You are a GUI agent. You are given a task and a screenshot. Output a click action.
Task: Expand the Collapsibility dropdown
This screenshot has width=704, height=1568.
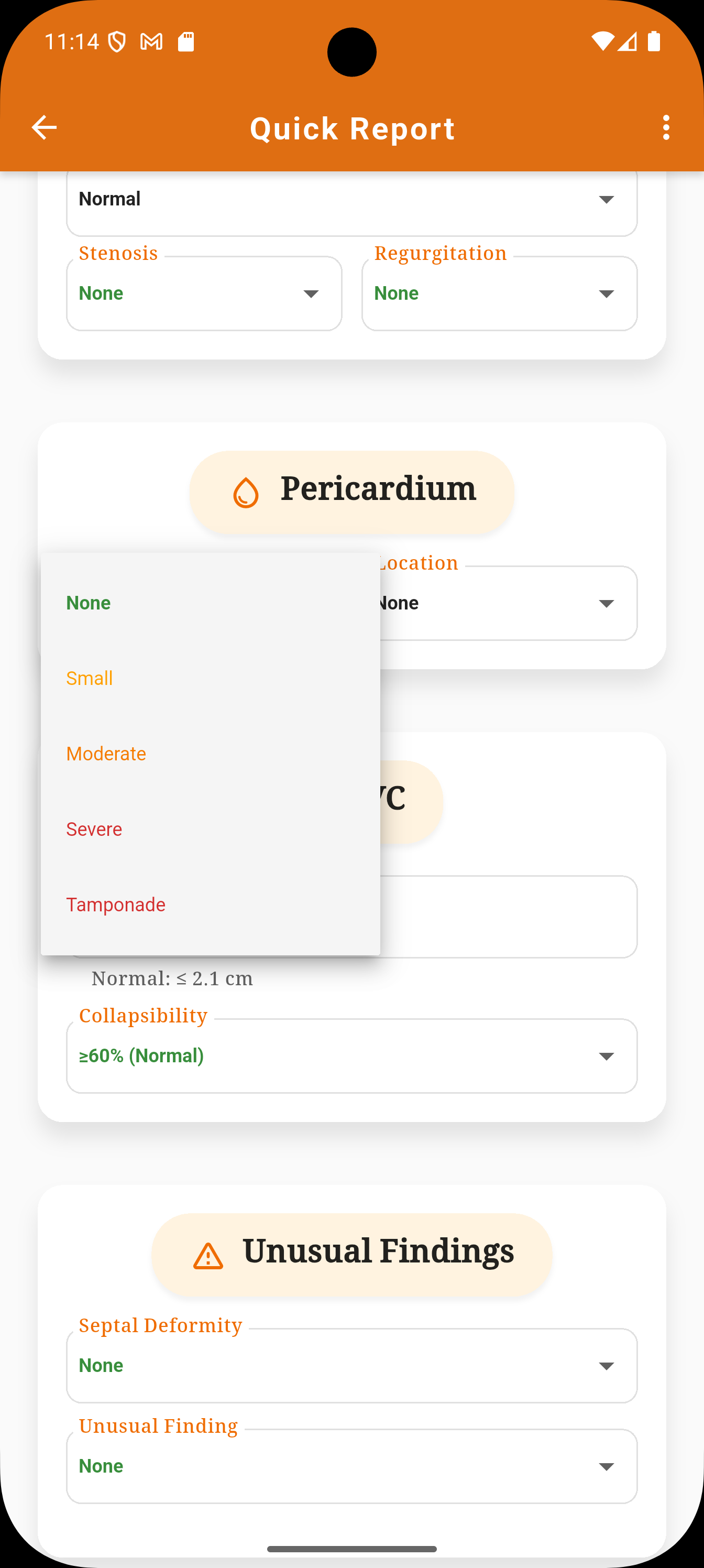pos(351,1056)
